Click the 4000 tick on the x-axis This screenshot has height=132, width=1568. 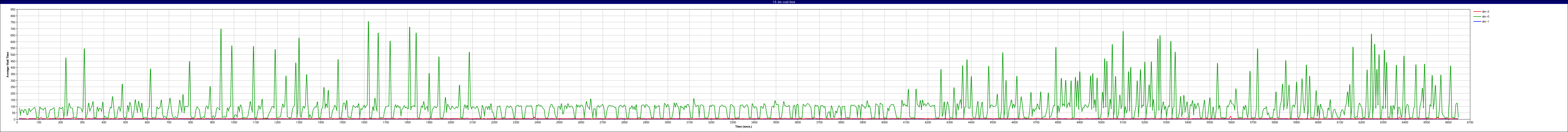884,122
